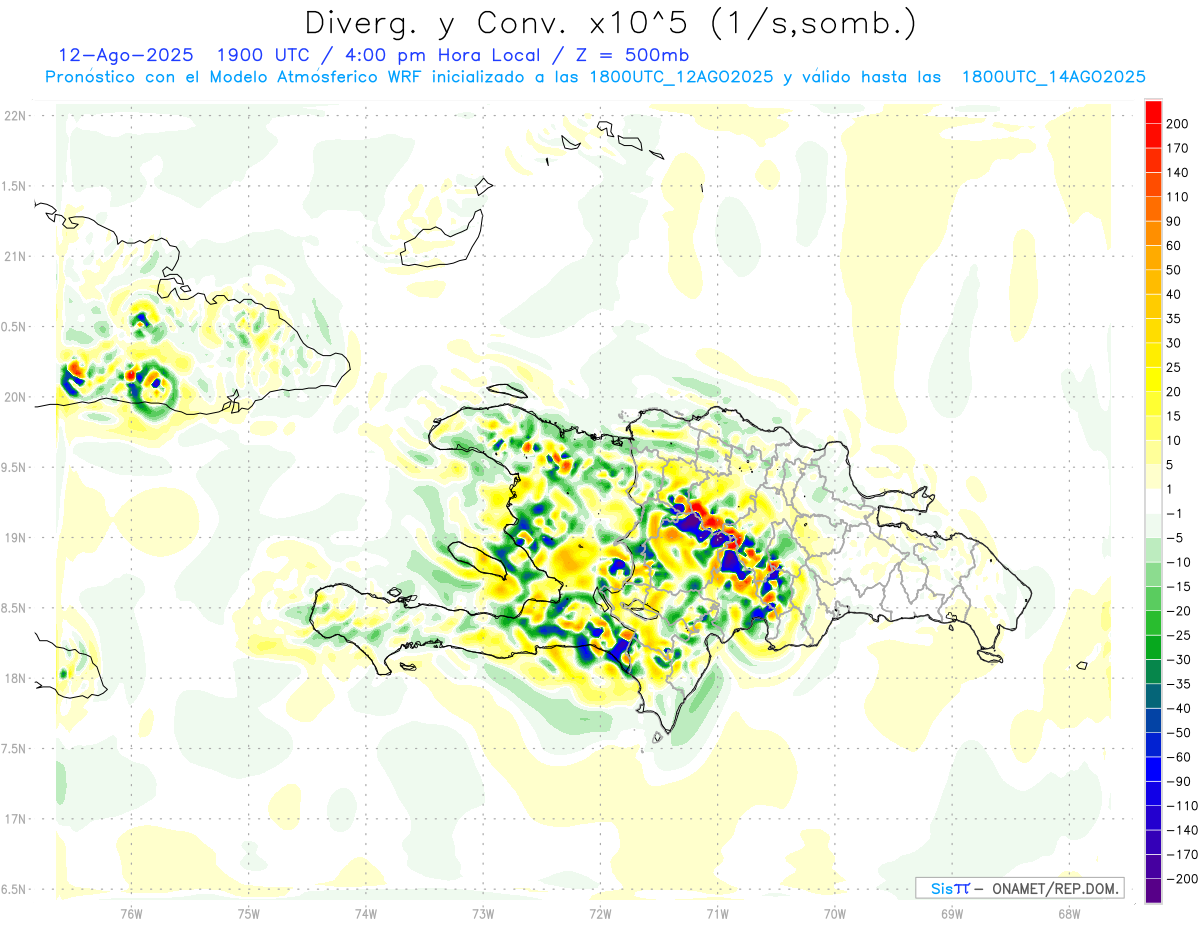Click the '69W' longitude label

[952, 914]
